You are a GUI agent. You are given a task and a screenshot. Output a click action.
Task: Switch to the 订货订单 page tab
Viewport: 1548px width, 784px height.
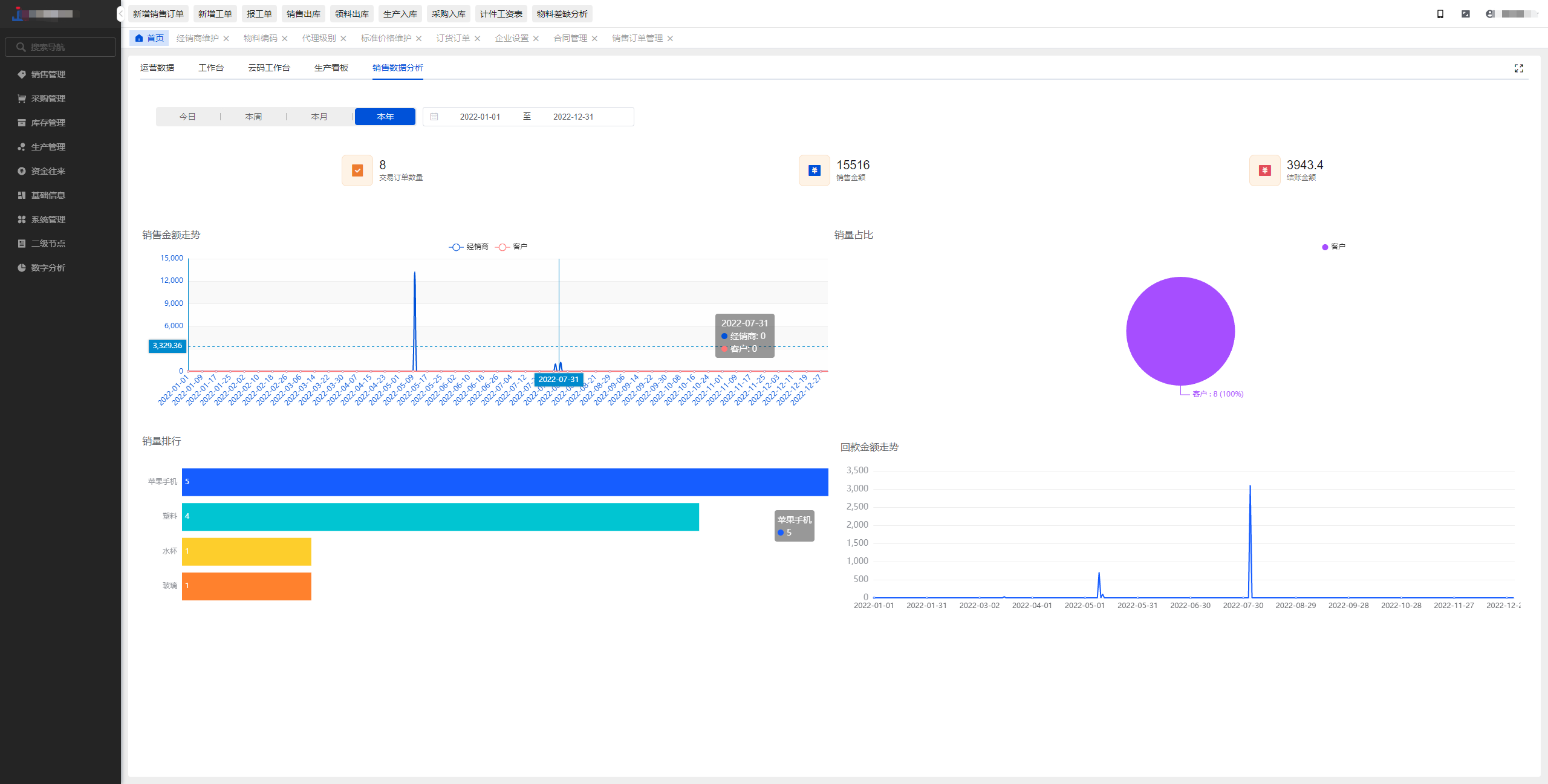pyautogui.click(x=453, y=38)
